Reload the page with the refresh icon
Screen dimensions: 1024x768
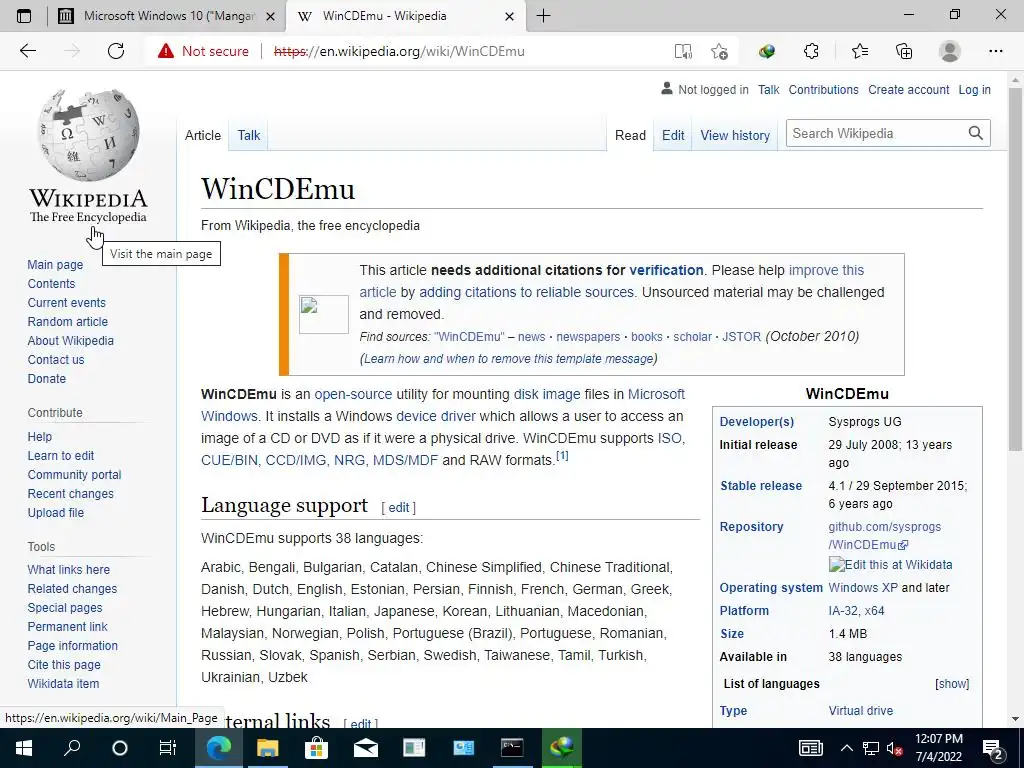116,51
